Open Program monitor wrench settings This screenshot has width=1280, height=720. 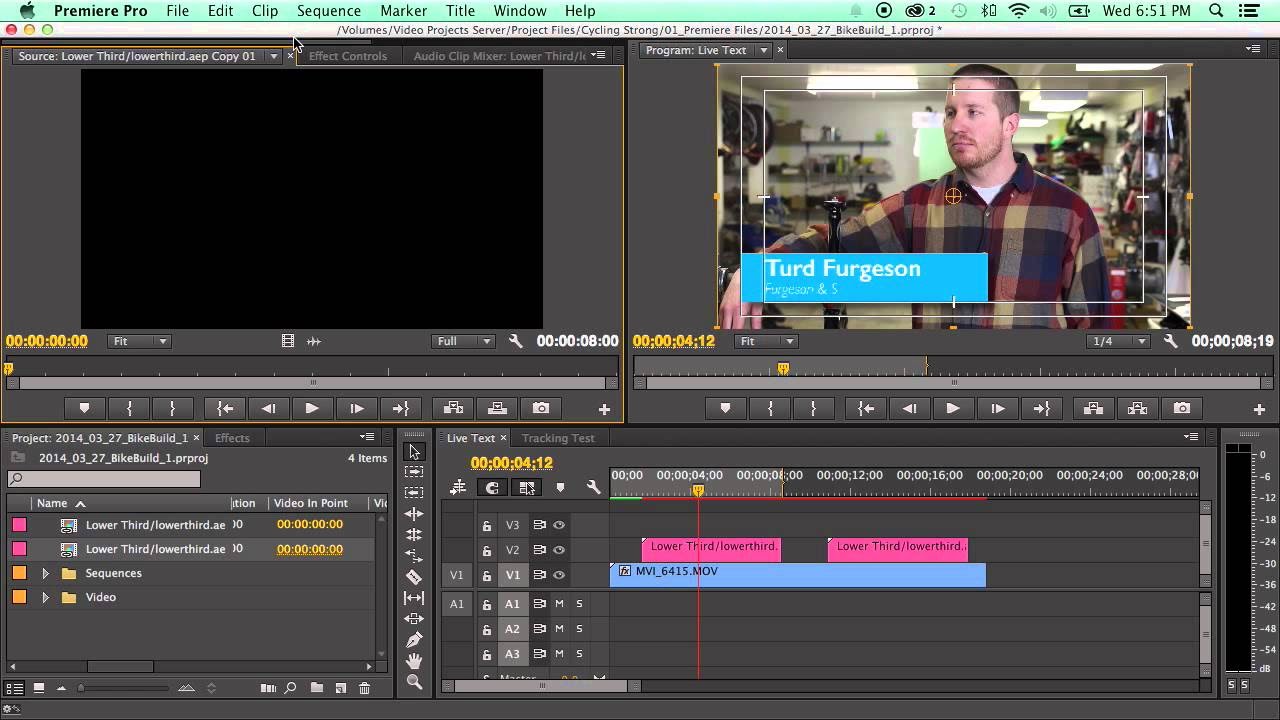point(1170,341)
